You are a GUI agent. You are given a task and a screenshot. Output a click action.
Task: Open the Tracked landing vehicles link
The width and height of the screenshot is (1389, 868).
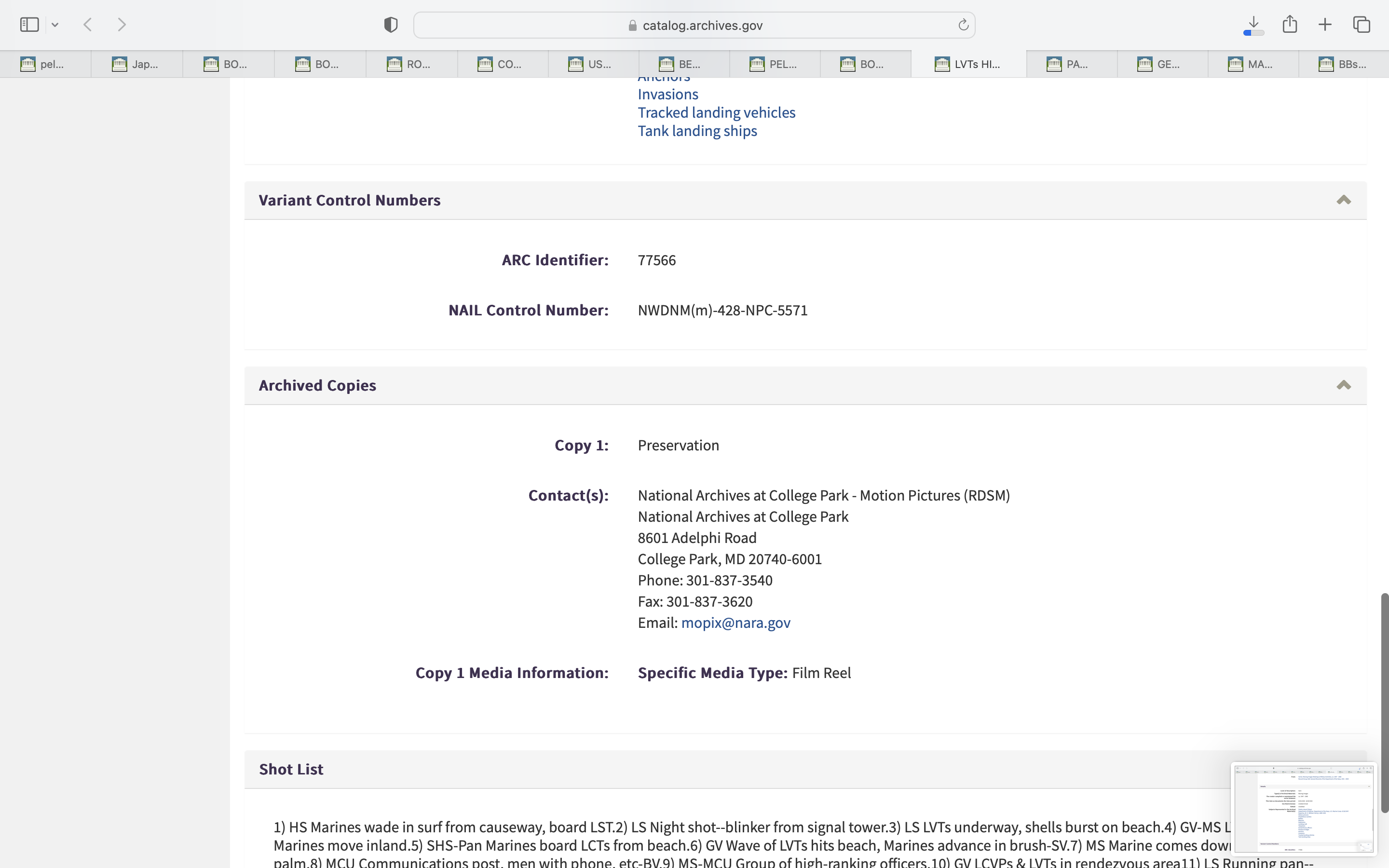click(716, 112)
